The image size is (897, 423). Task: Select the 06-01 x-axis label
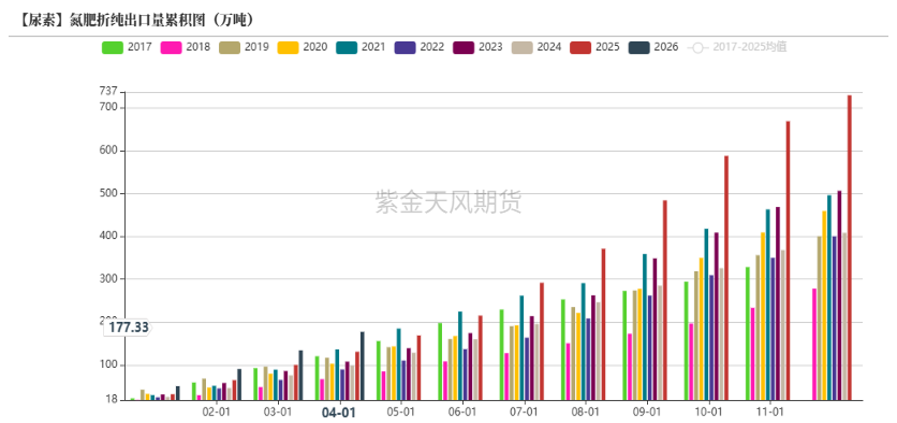pyautogui.click(x=462, y=412)
